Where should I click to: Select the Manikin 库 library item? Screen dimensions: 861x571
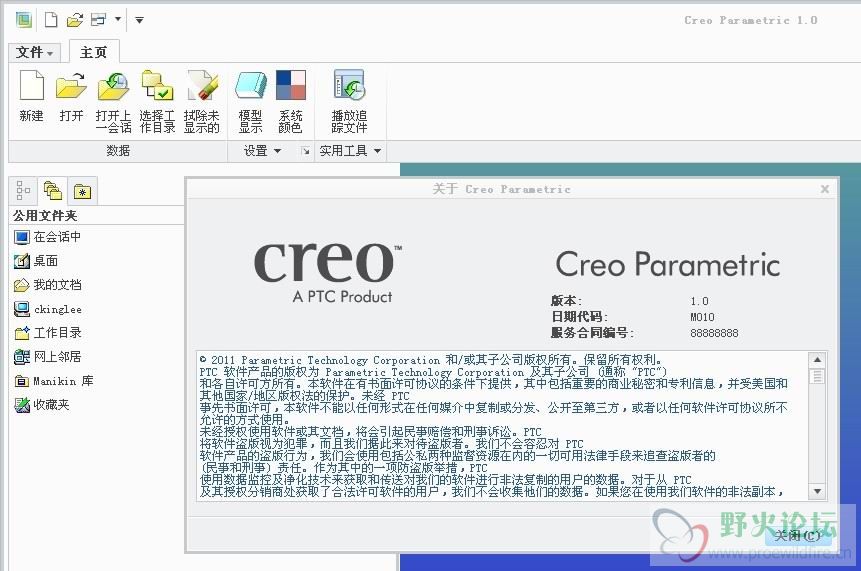click(x=54, y=380)
